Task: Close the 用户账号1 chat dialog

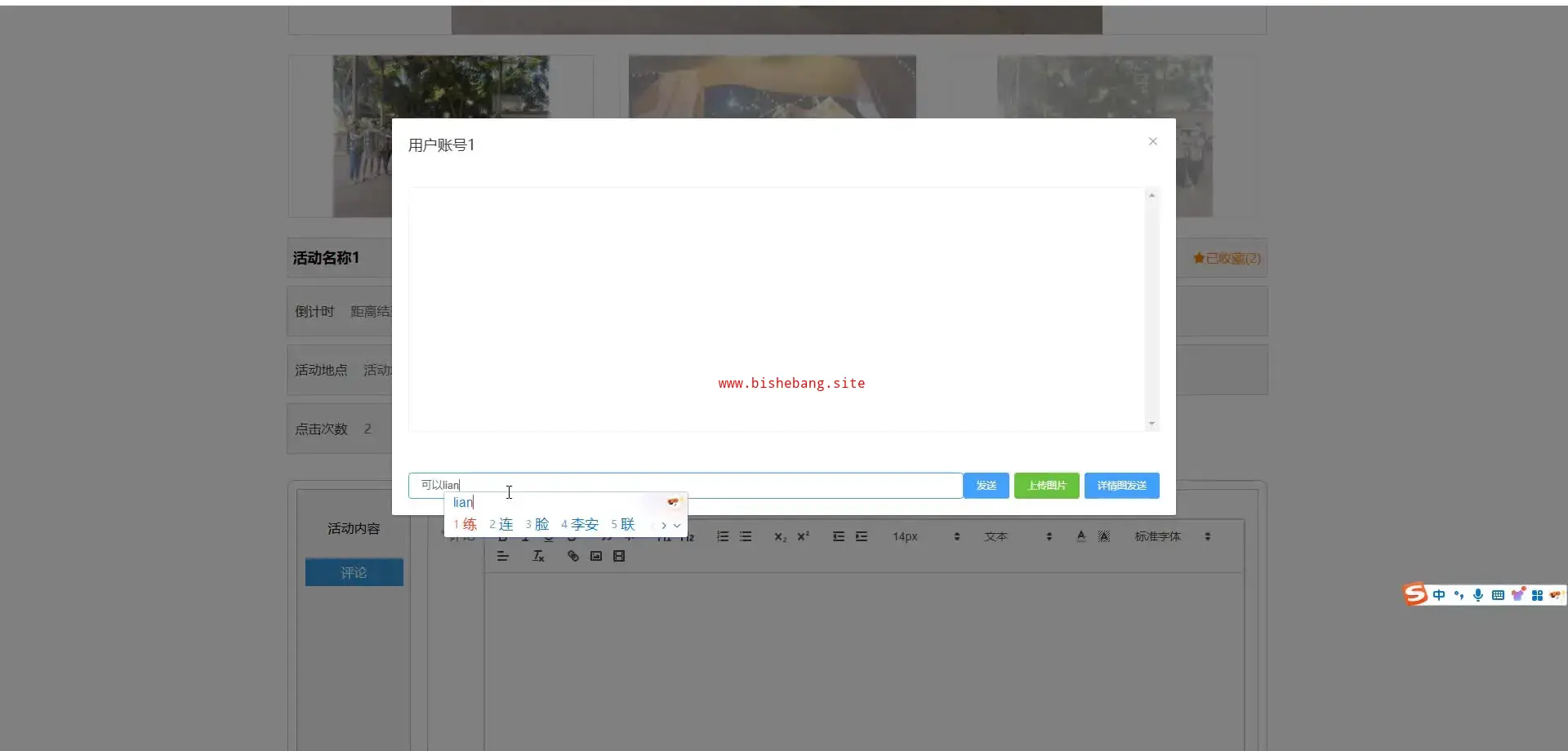Action: [x=1153, y=141]
